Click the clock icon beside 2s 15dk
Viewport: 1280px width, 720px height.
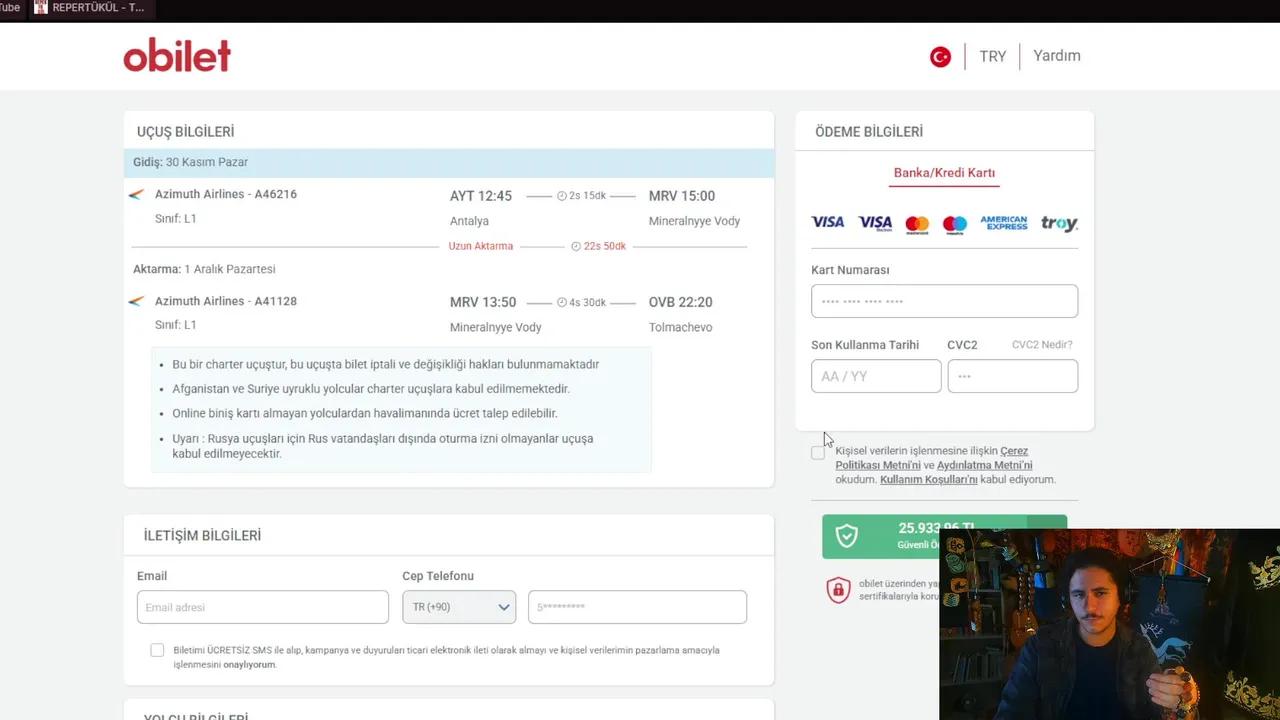(562, 196)
